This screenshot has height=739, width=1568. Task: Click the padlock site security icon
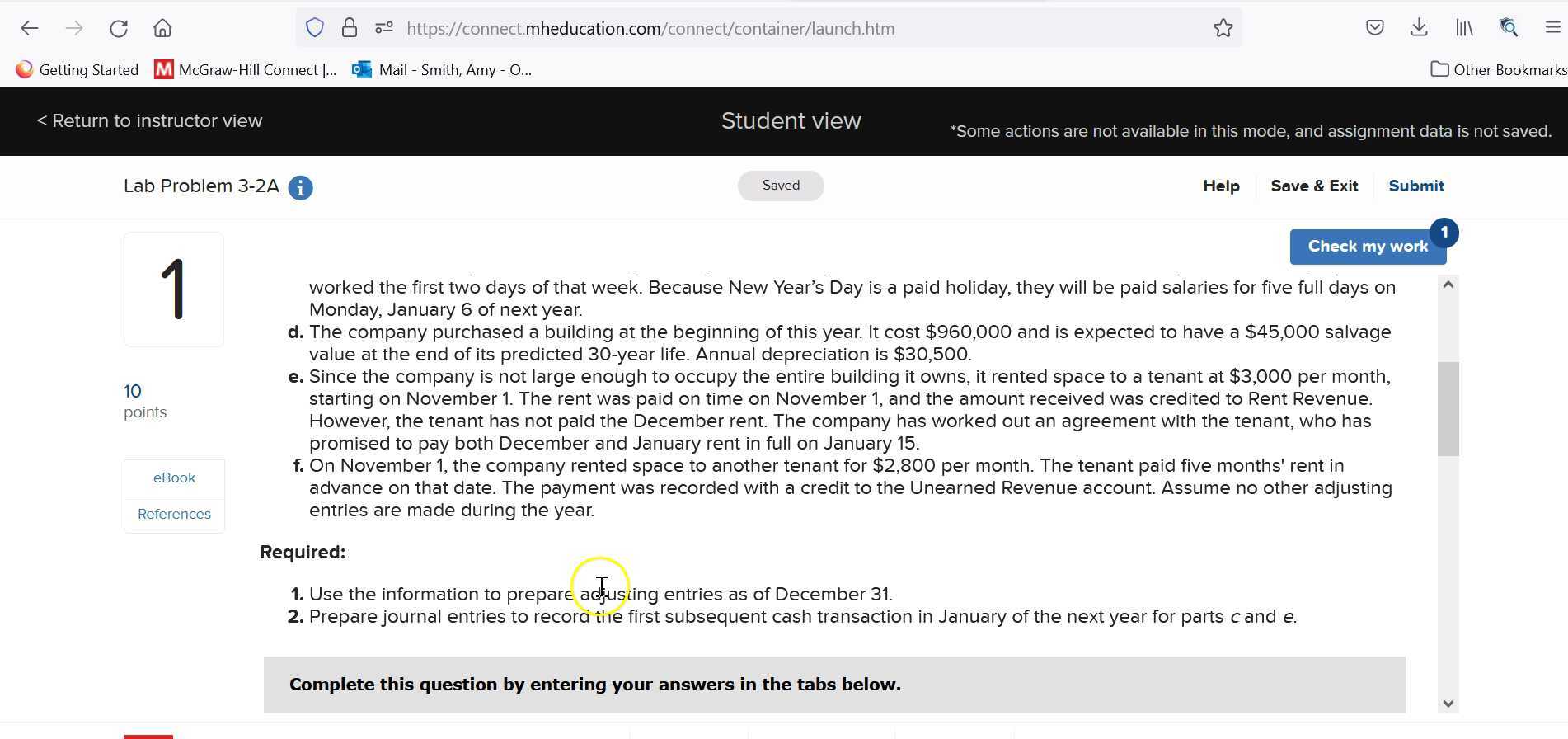point(350,29)
